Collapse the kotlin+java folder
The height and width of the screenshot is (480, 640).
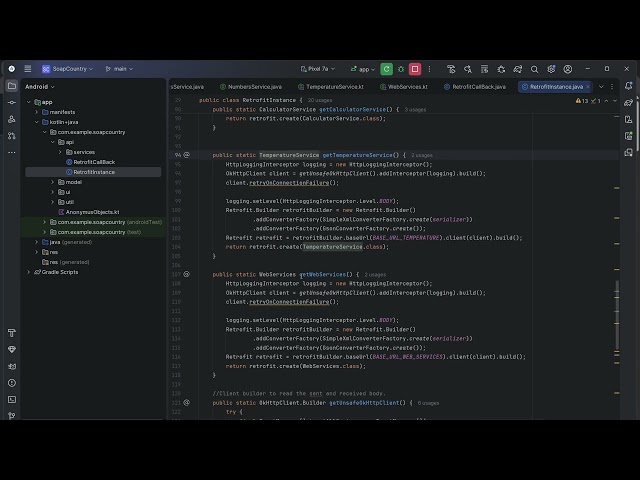(x=36, y=122)
